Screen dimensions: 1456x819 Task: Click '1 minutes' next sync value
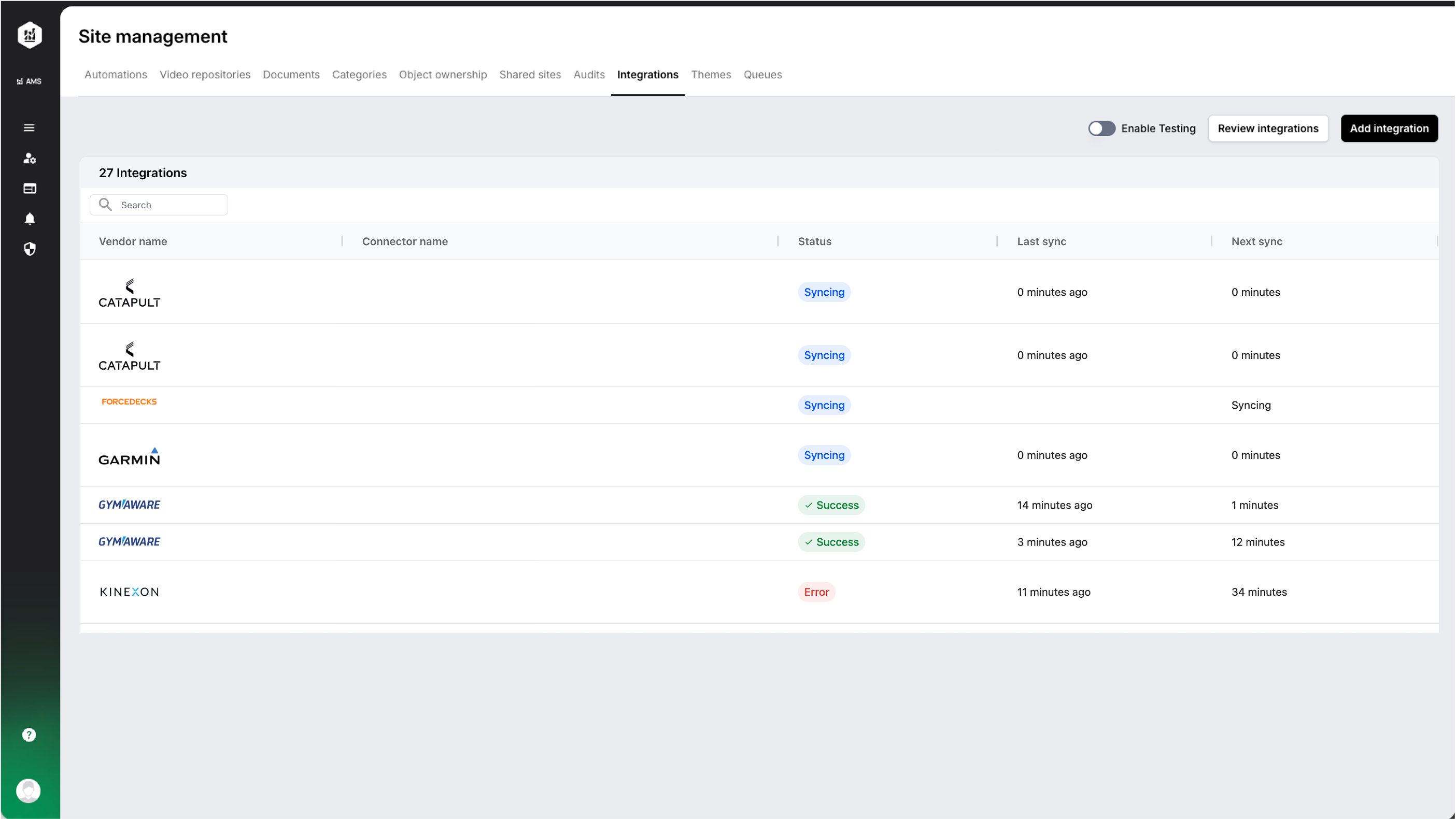[x=1255, y=505]
